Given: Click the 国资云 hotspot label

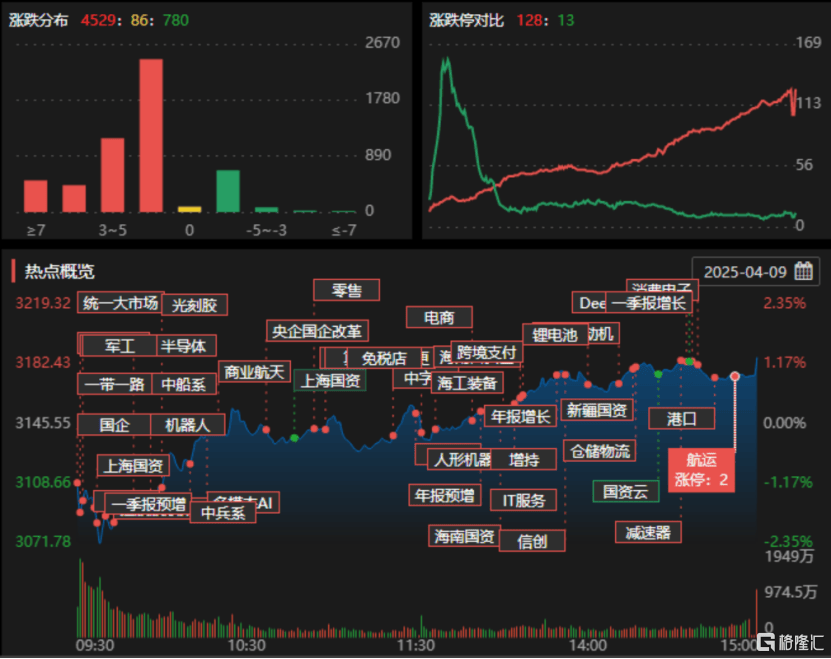Looking at the screenshot, I should (x=625, y=491).
